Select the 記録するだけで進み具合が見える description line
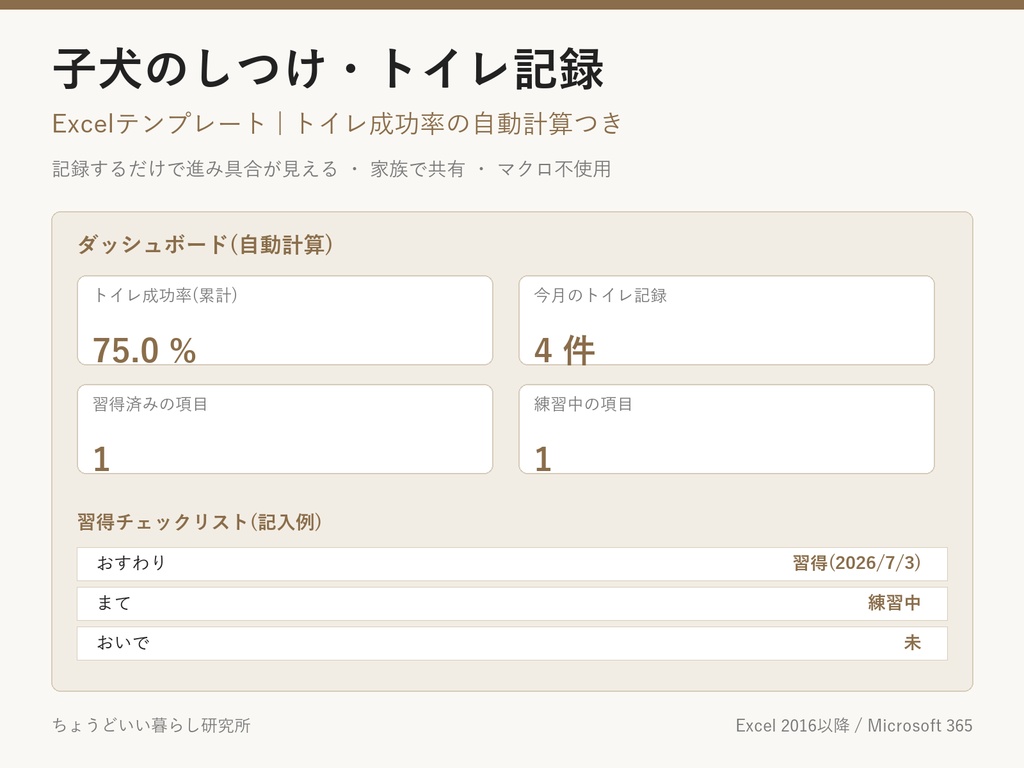The image size is (1024, 768). coord(332,169)
